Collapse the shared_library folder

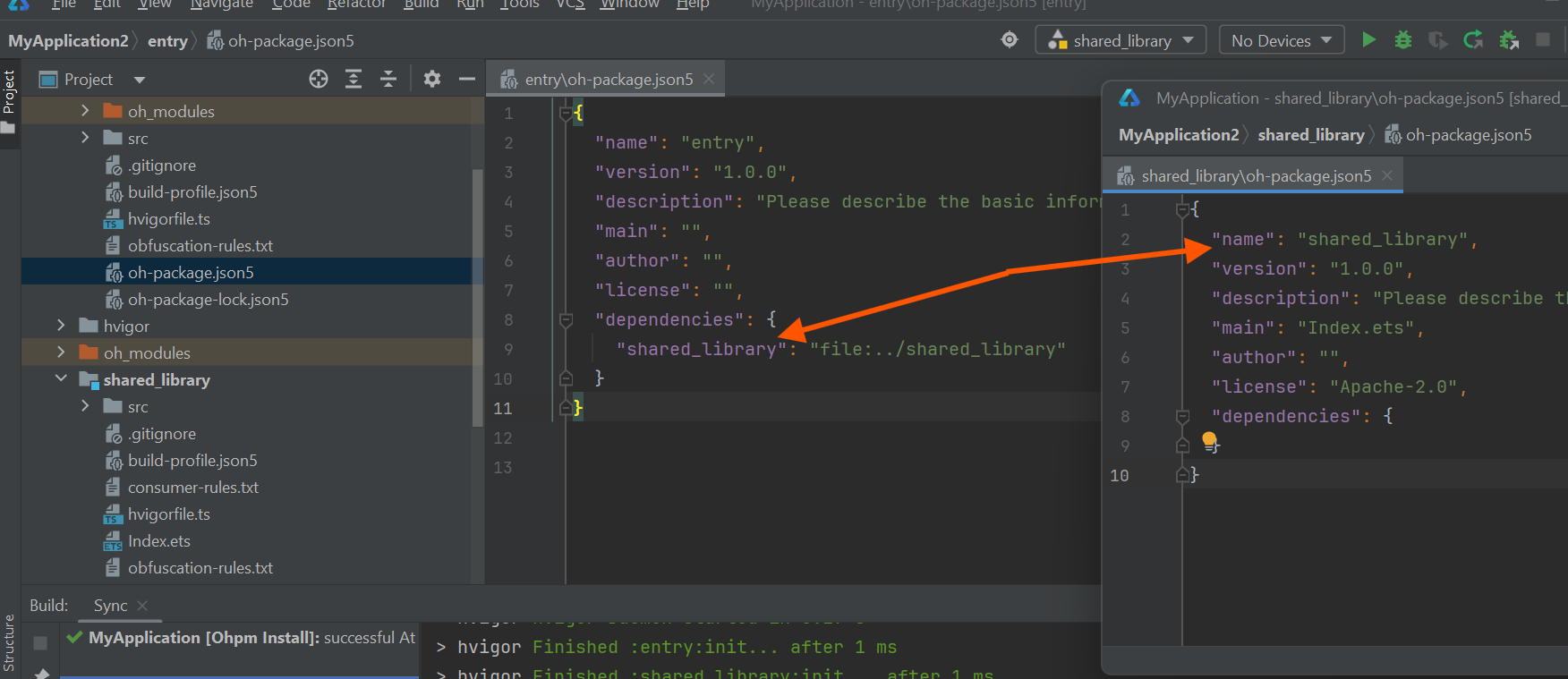click(x=61, y=379)
